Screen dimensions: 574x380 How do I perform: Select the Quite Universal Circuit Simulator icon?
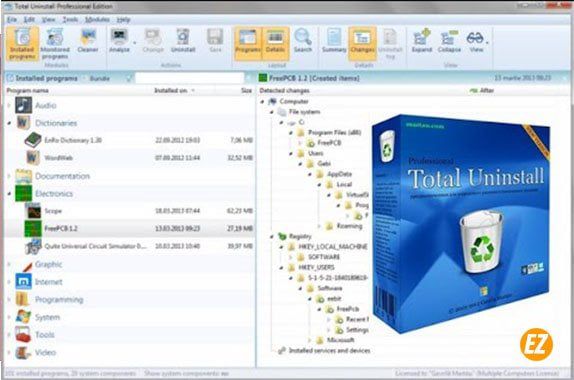pos(33,246)
